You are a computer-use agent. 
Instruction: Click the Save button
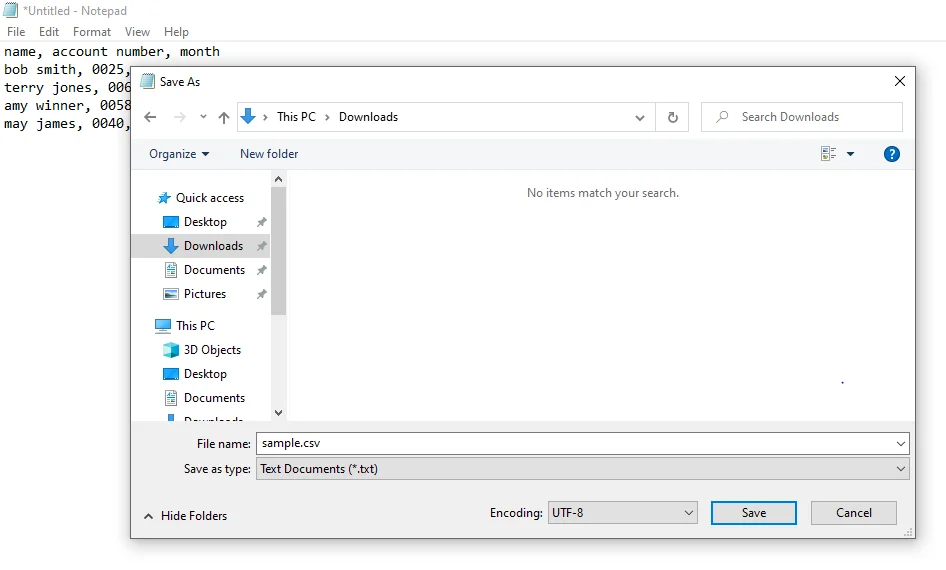(753, 513)
